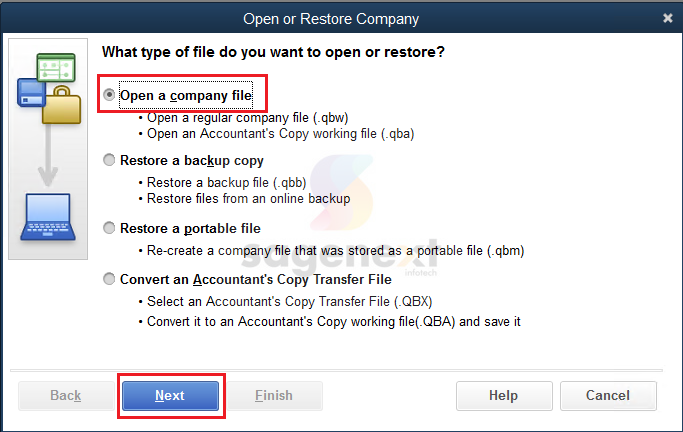Open Help for this dialog
Screen dimensions: 683x432
pyautogui.click(x=504, y=395)
